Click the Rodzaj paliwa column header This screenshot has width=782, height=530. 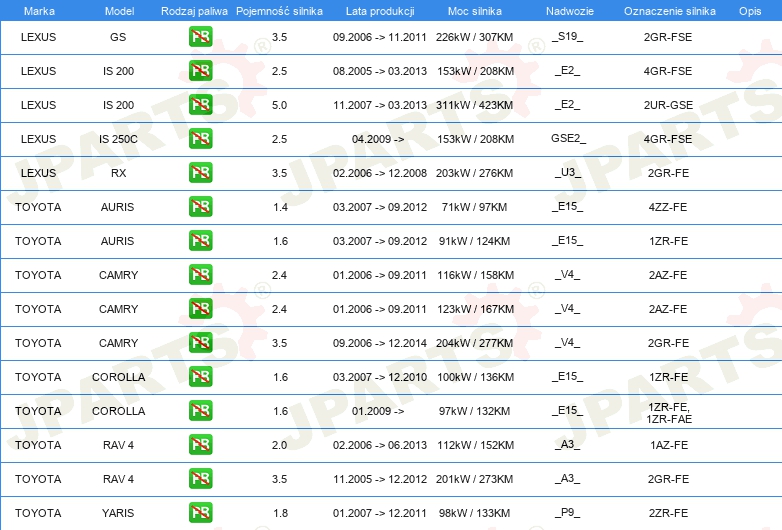point(194,11)
